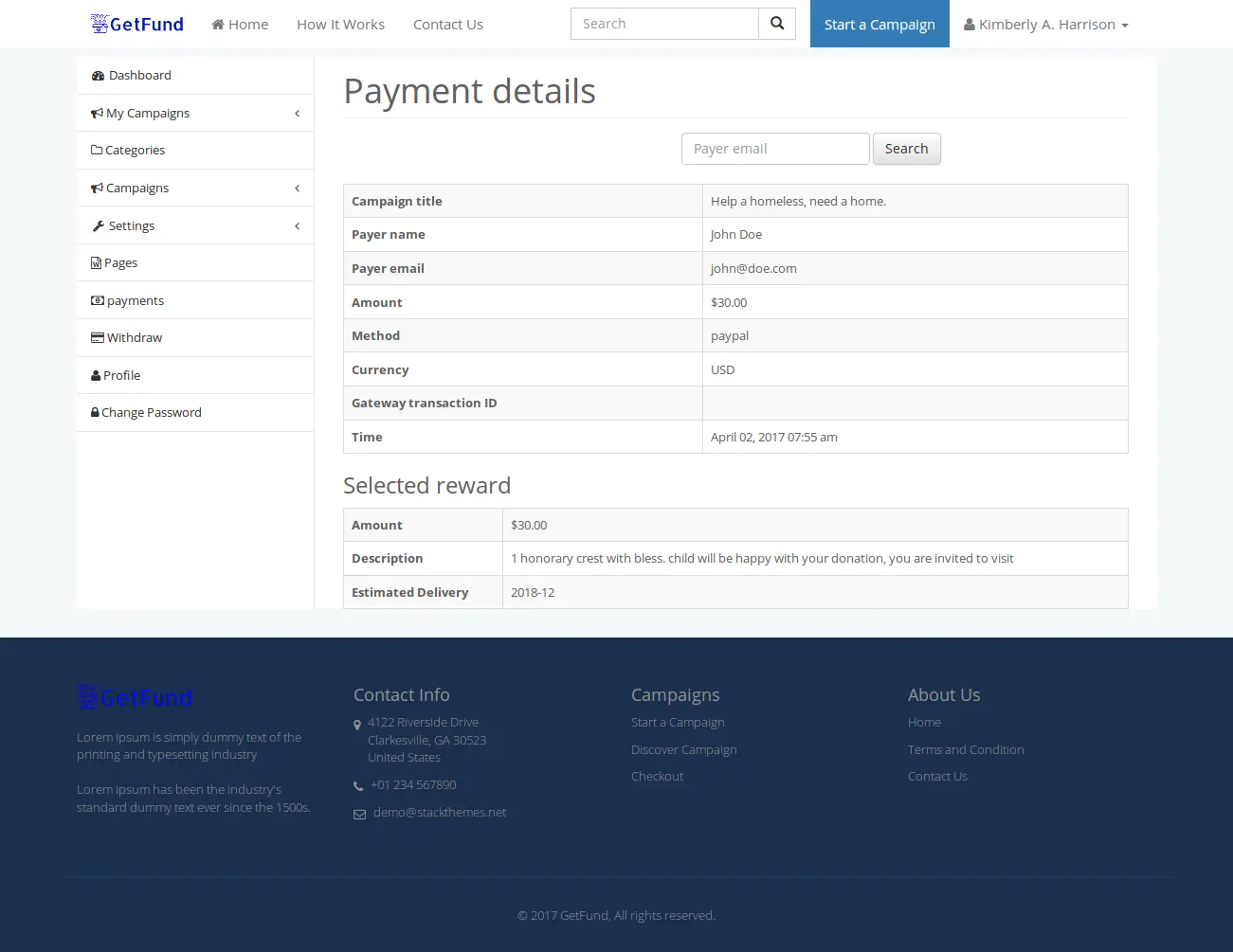Click the magnifier search button in navbar
Screen dimensions: 1233x952
click(x=777, y=24)
